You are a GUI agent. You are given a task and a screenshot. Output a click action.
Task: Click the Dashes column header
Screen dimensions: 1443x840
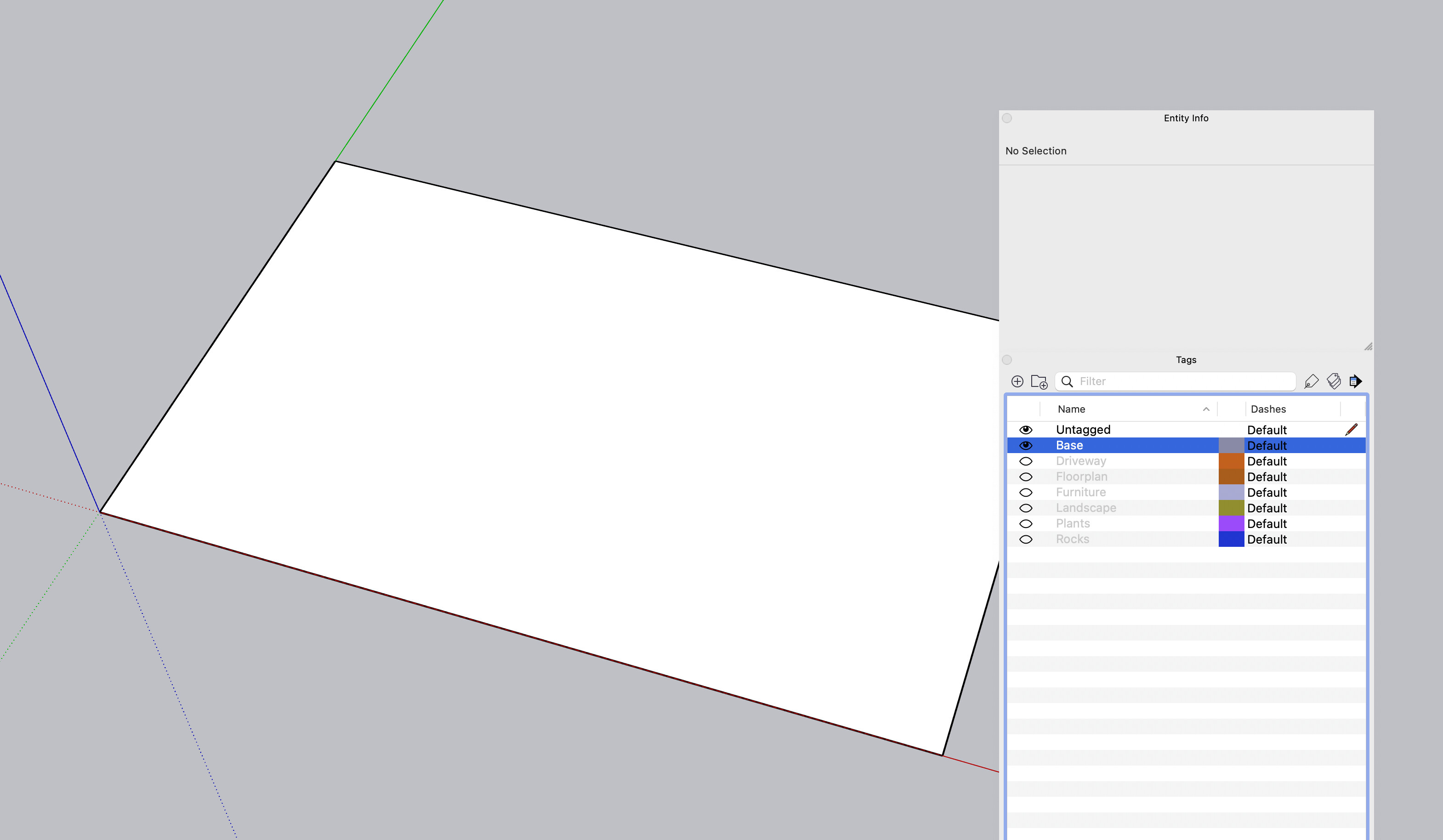1268,409
